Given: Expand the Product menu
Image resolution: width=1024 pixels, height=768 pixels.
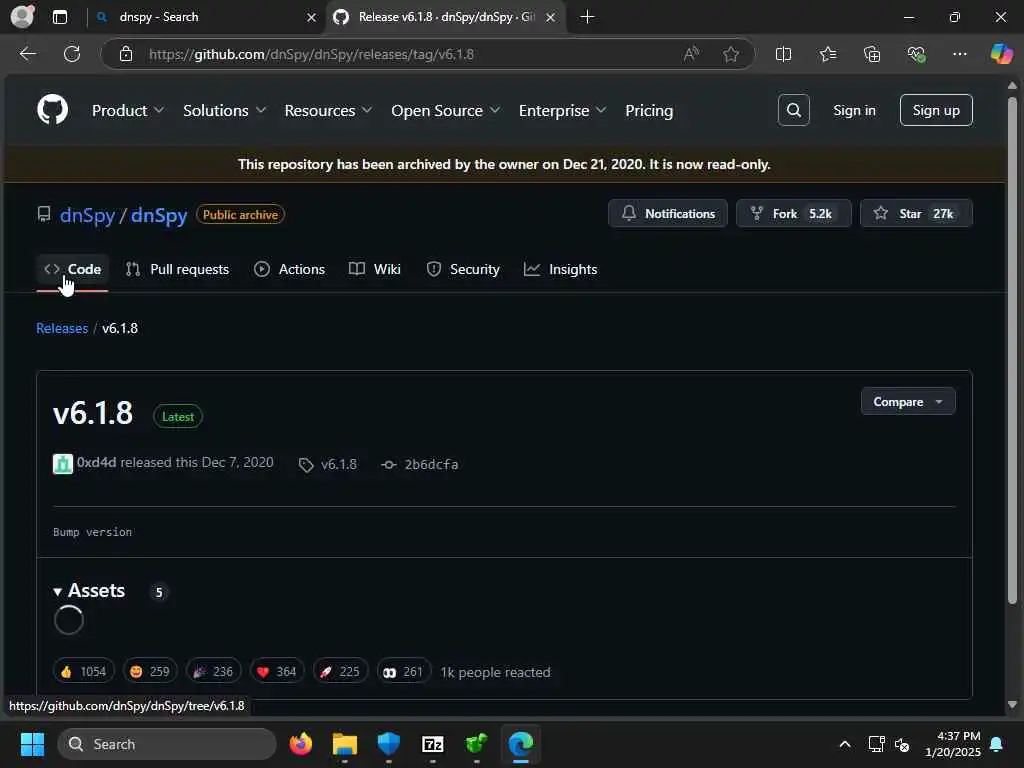Looking at the screenshot, I should 128,110.
